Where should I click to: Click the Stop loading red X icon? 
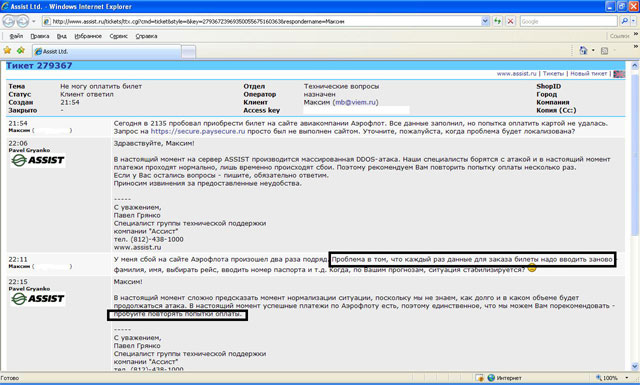(510, 21)
